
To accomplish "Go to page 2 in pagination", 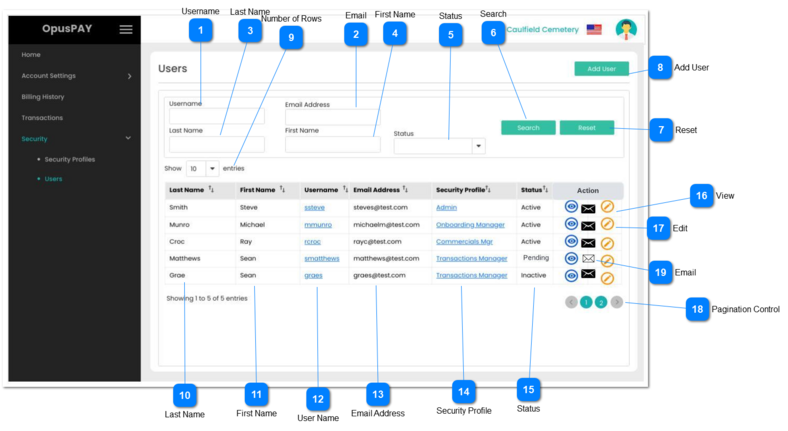I will click(x=601, y=301).
